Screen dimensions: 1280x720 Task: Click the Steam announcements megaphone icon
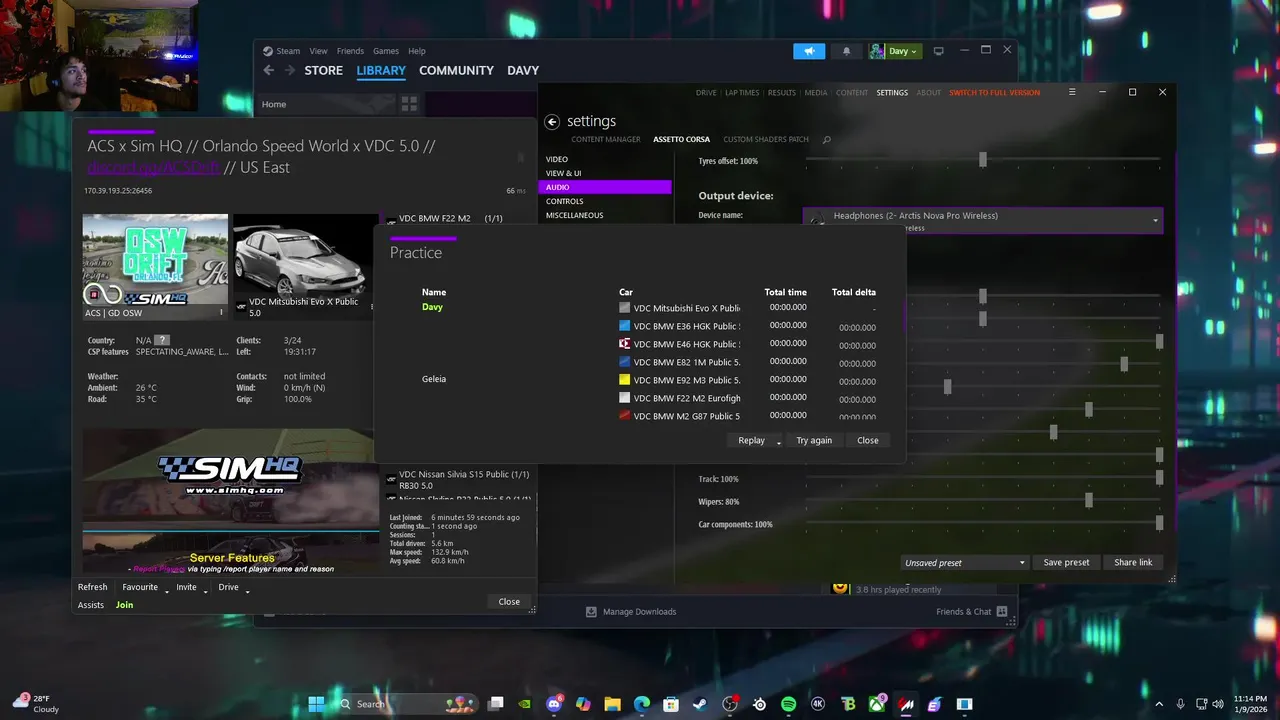point(809,51)
